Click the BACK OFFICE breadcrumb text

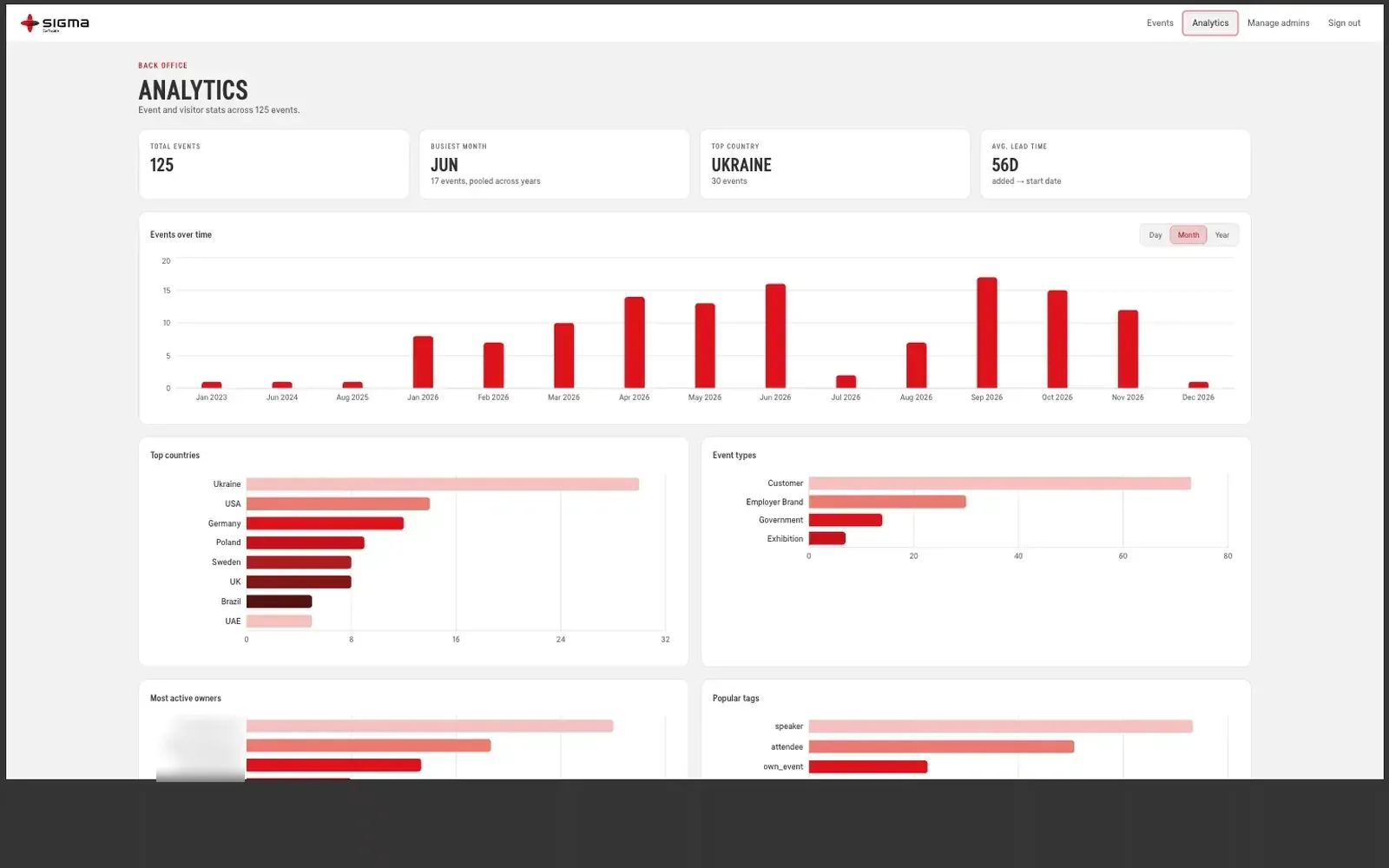pos(162,66)
